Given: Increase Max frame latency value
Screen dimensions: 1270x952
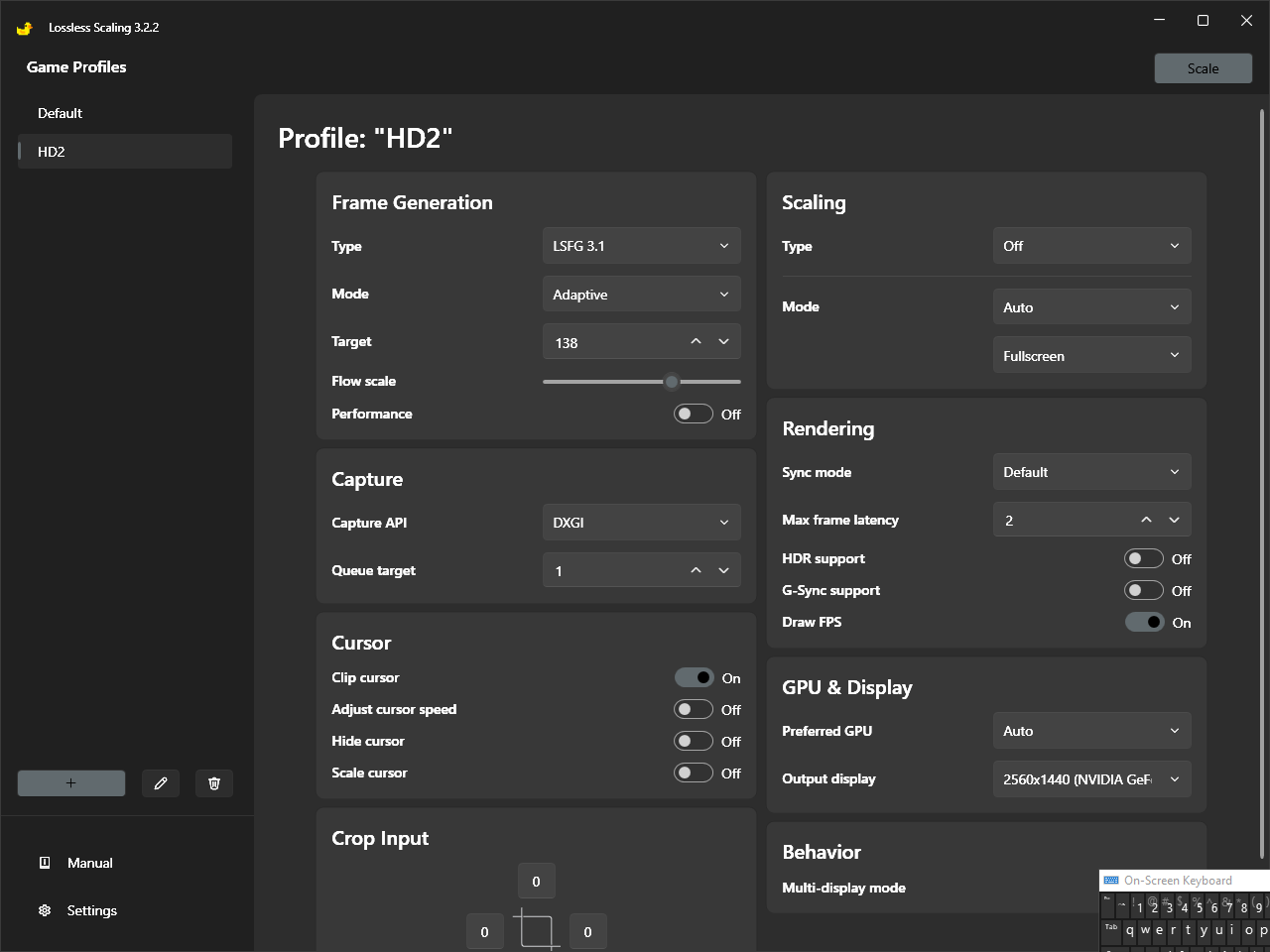Looking at the screenshot, I should point(1147,520).
